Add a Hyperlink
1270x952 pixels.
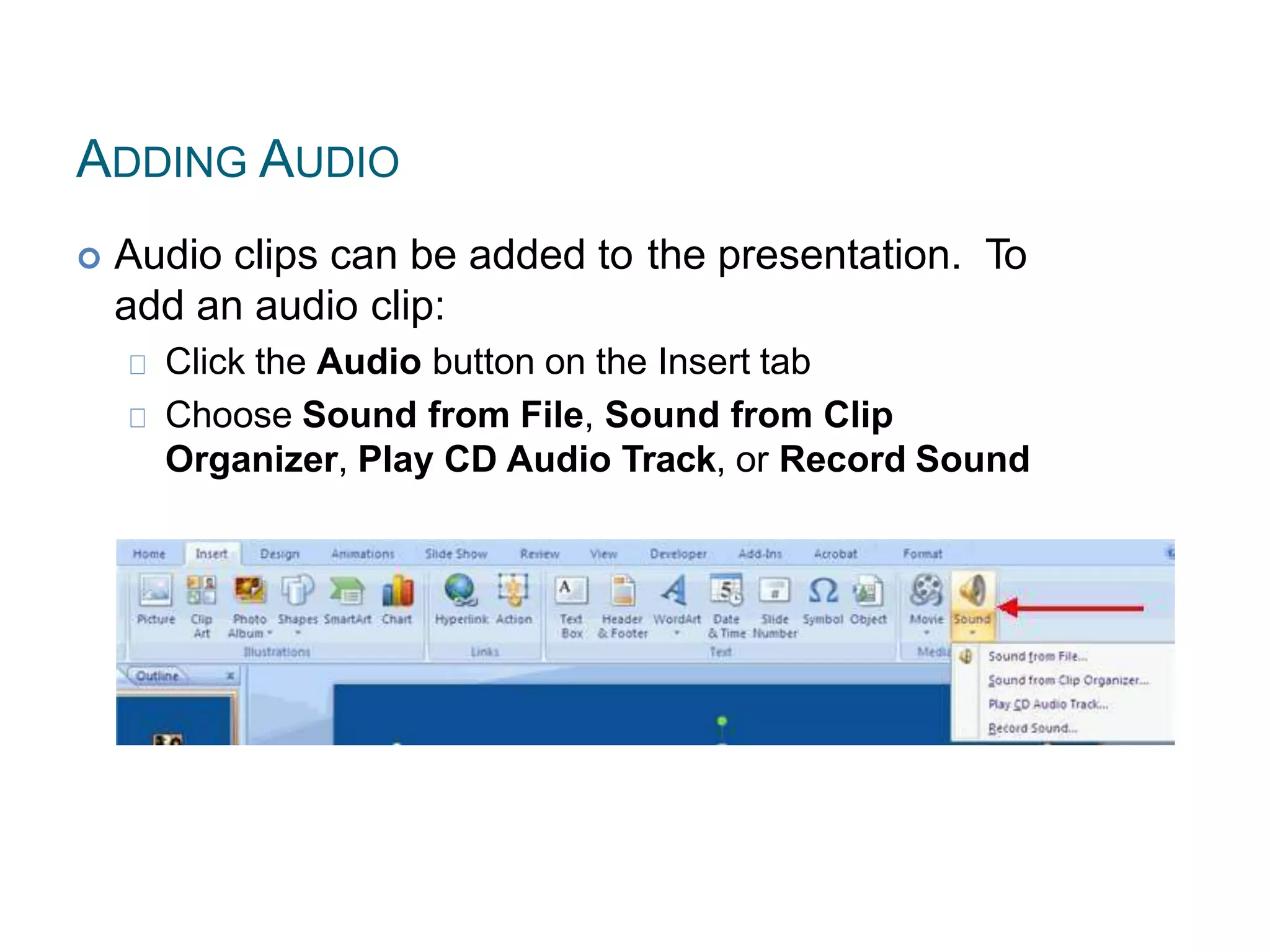coord(461,599)
